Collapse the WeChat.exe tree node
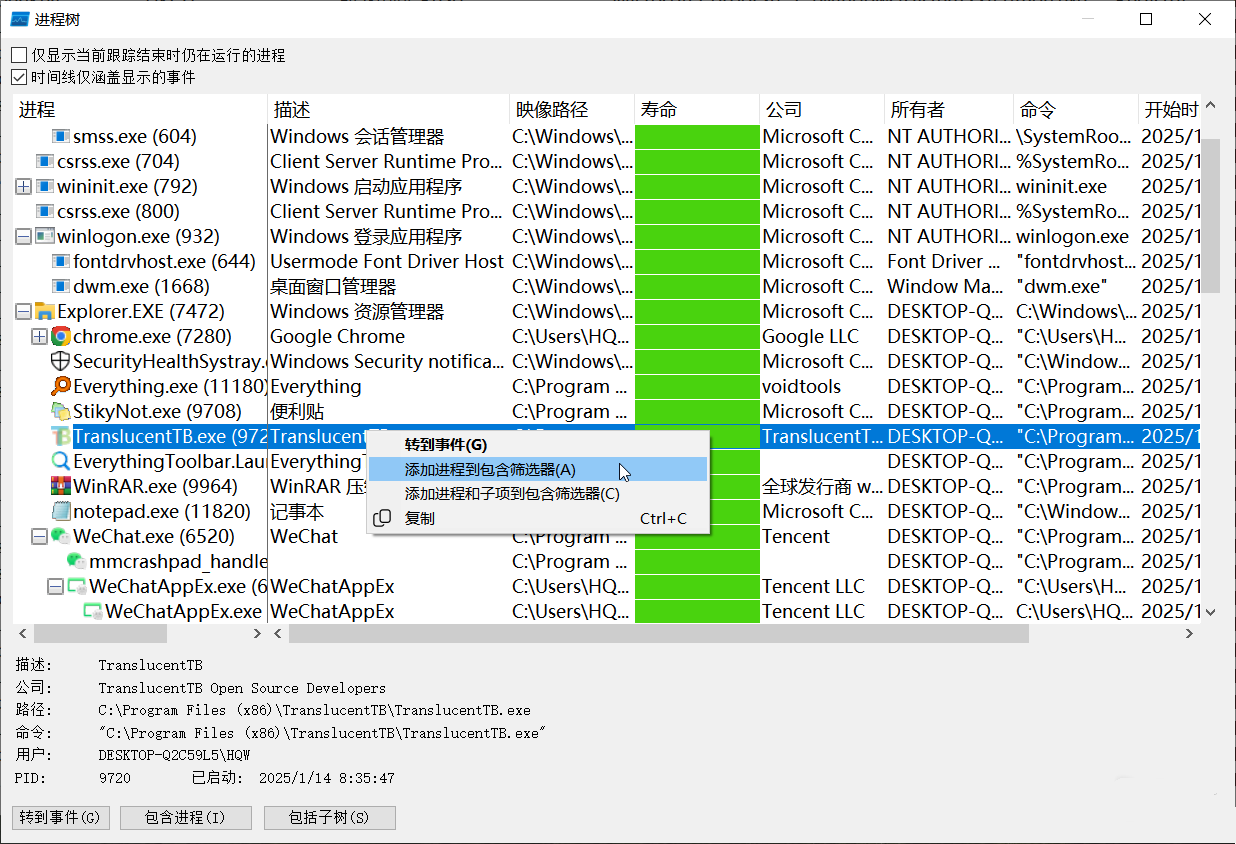Screen dimensions: 1236x844 [x=39, y=536]
